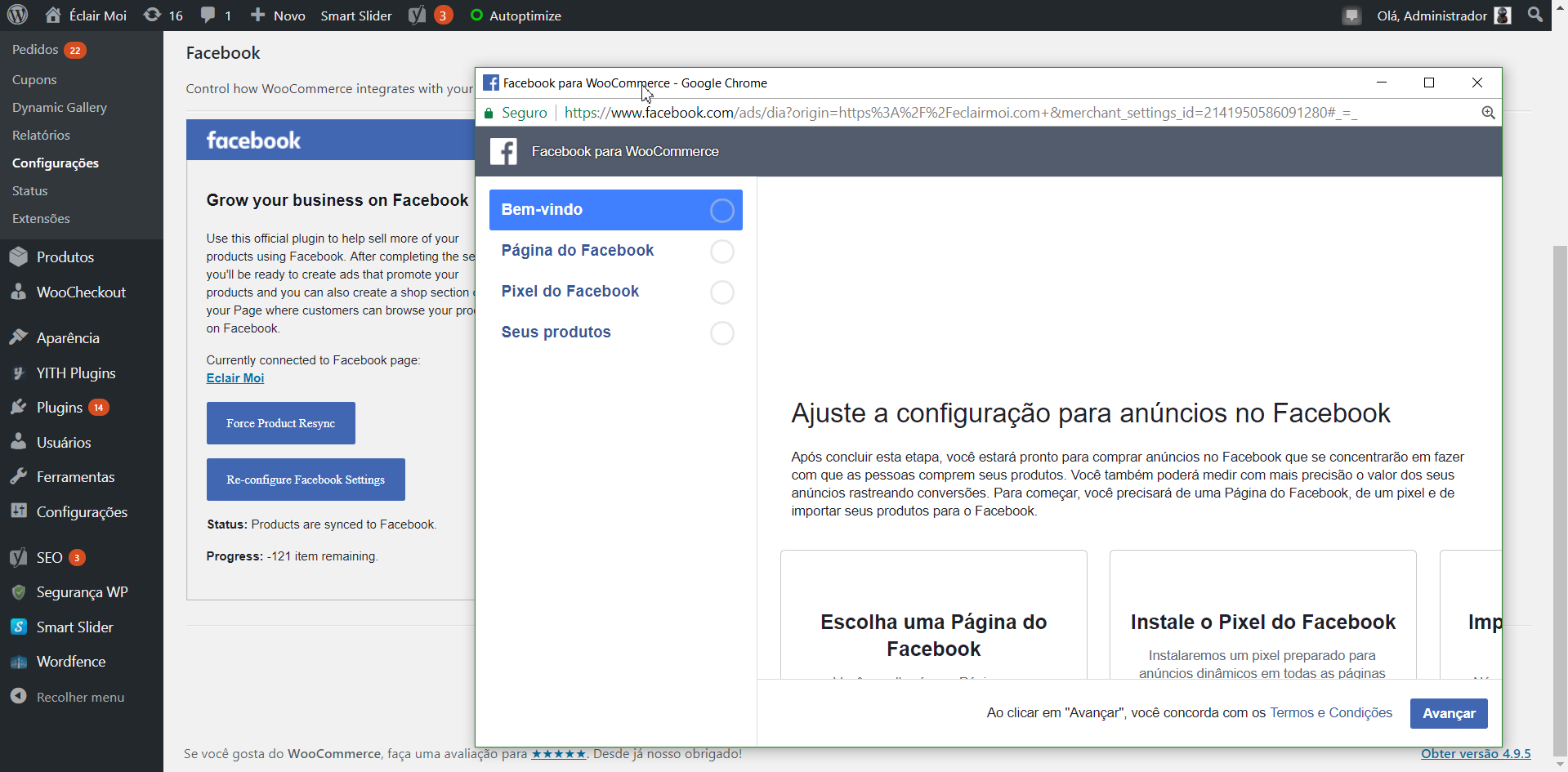Click the Olá, Administrador account text
1568x772 pixels.
coord(1432,16)
